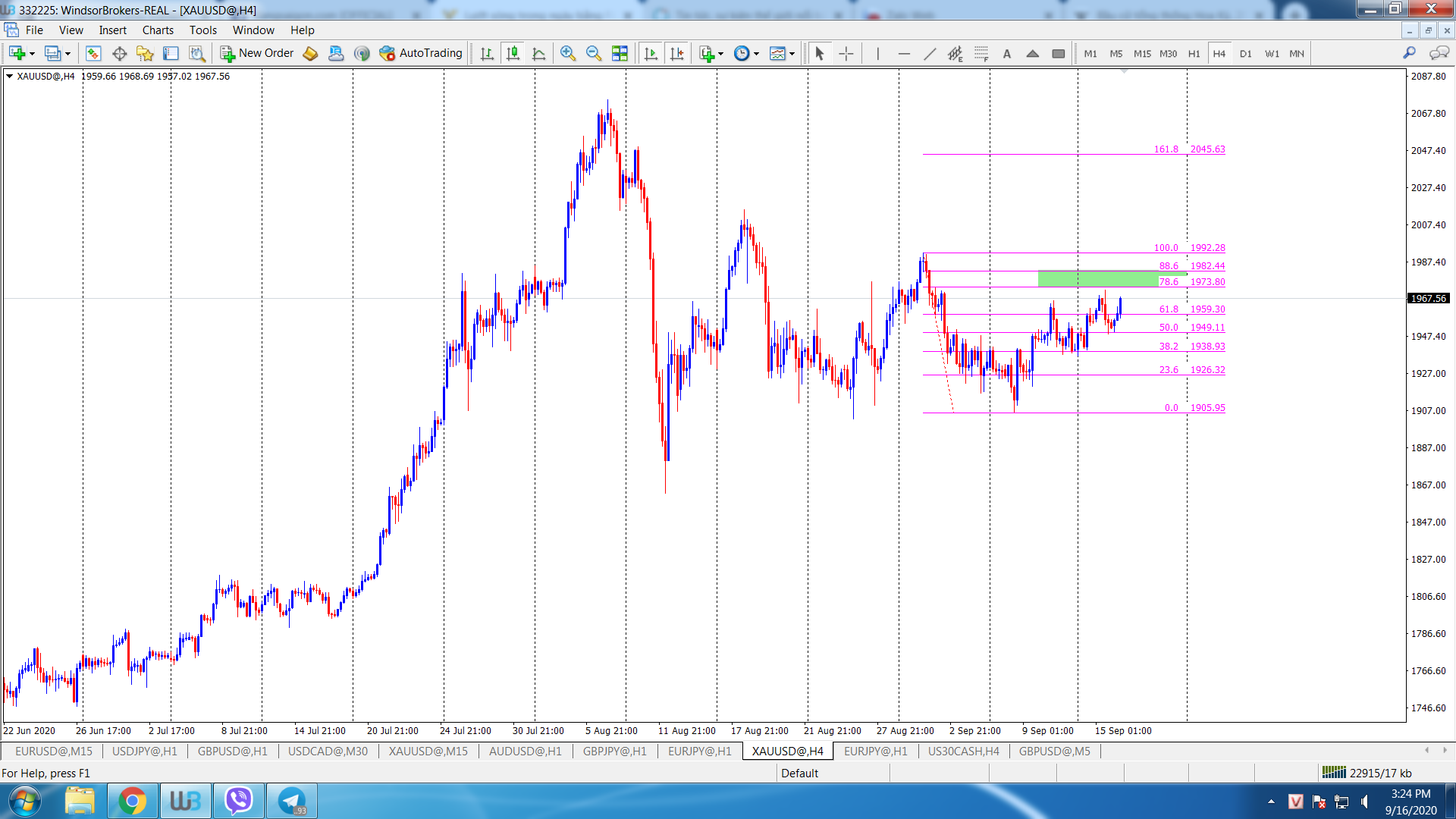Select the cursor arrow tool

click(x=819, y=53)
